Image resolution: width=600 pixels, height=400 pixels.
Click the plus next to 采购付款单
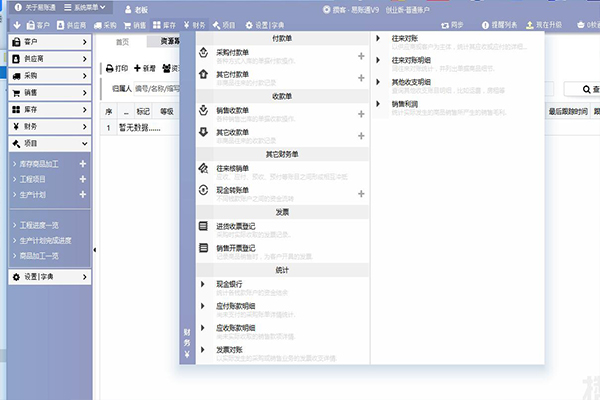pos(361,56)
